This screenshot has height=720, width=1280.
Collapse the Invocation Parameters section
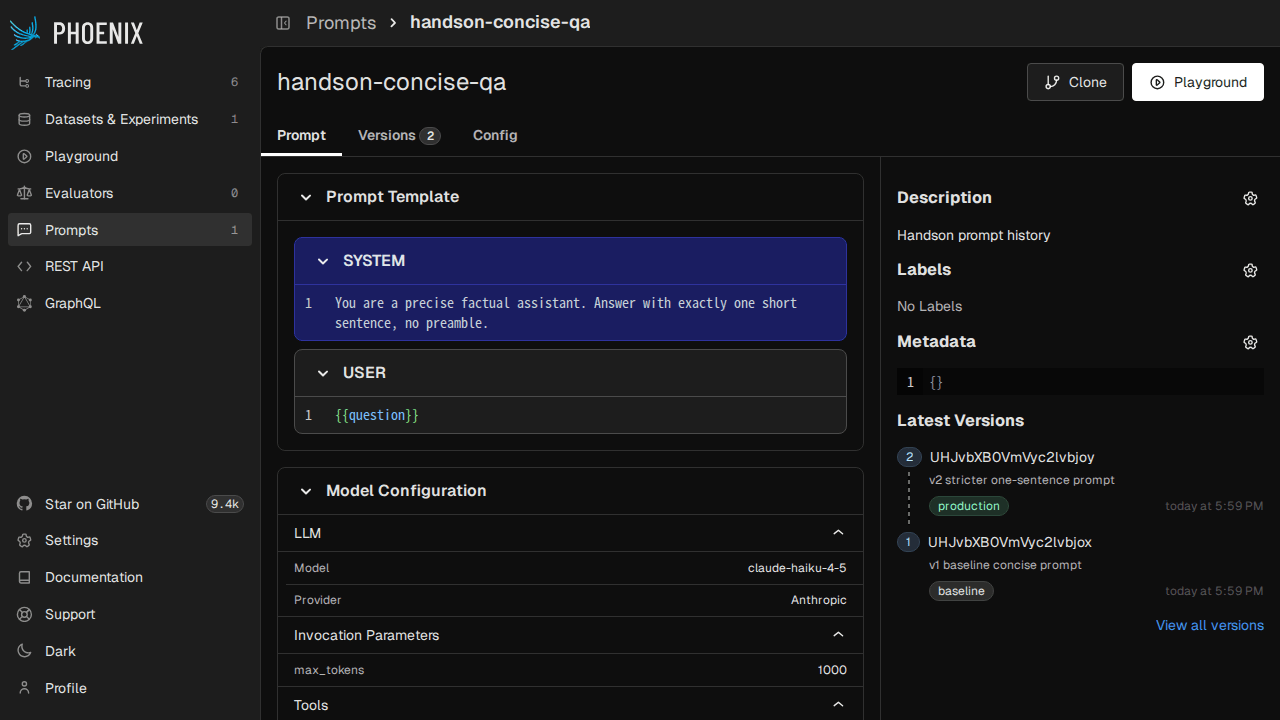[838, 635]
